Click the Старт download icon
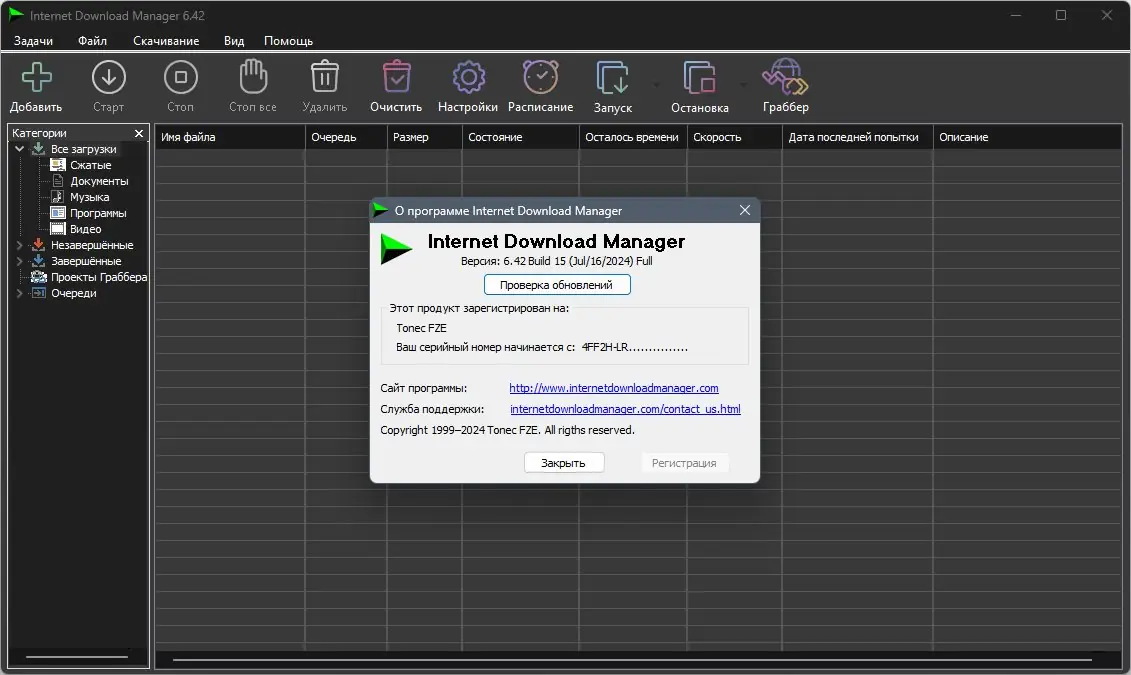Screen dimensions: 1131x675 coord(109,77)
